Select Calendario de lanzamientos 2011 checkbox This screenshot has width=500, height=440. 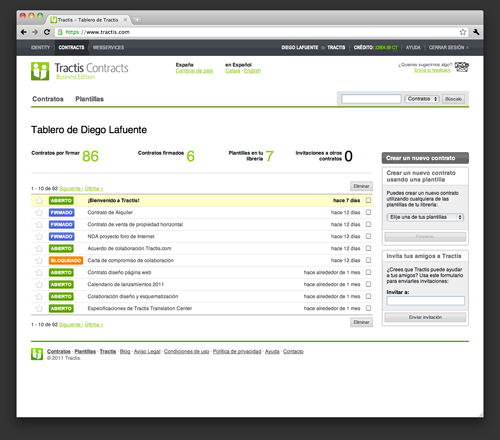368,284
